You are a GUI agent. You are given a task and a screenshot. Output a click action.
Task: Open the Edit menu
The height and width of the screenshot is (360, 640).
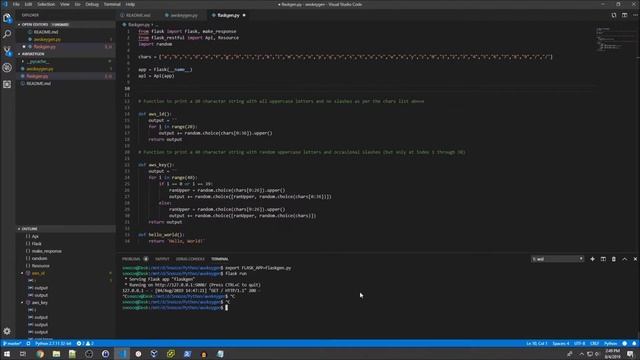click(28, 4)
